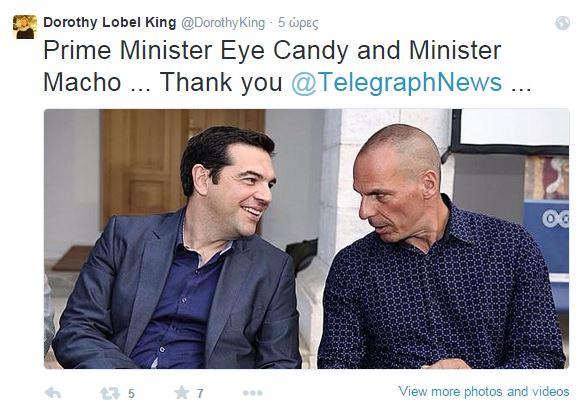Click the globe icon at the tweet's corner
The image size is (579, 415).
click(562, 23)
